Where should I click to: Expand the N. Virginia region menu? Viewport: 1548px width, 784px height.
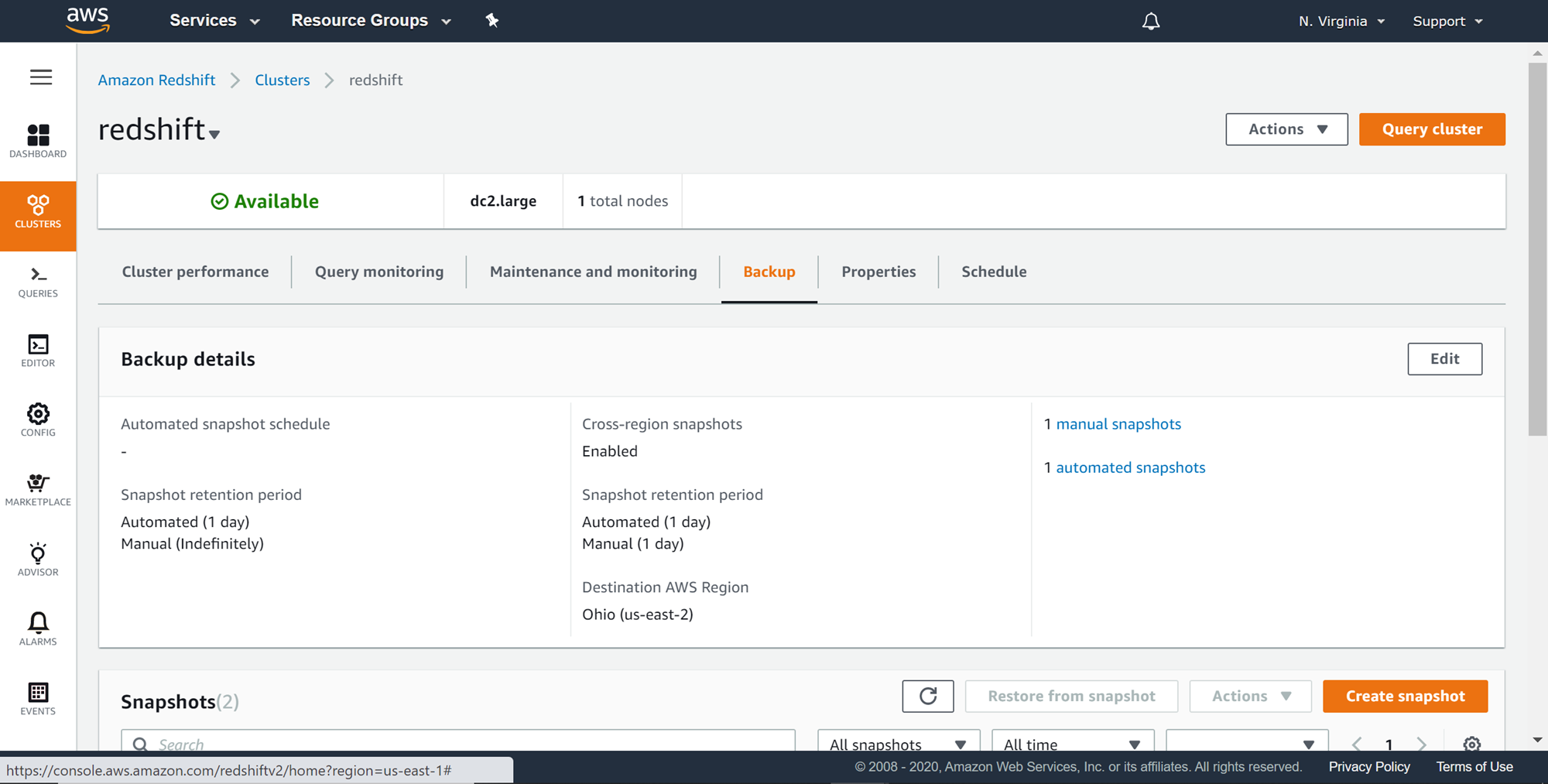coord(1341,21)
